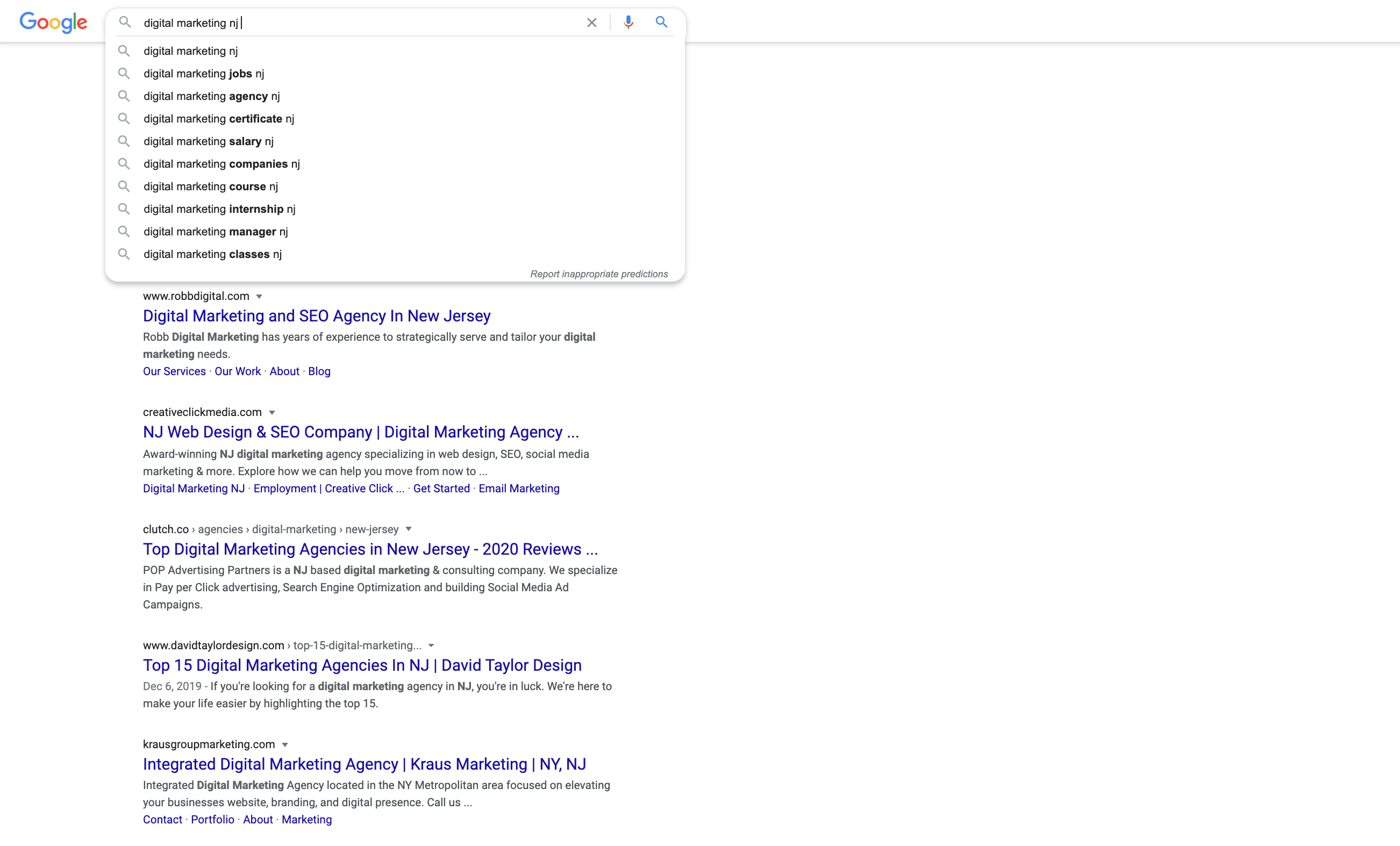Open 'Integrated Digital Marketing Agency | Kraus Marketing' result
Image resolution: width=1400 pixels, height=846 pixels.
(364, 764)
